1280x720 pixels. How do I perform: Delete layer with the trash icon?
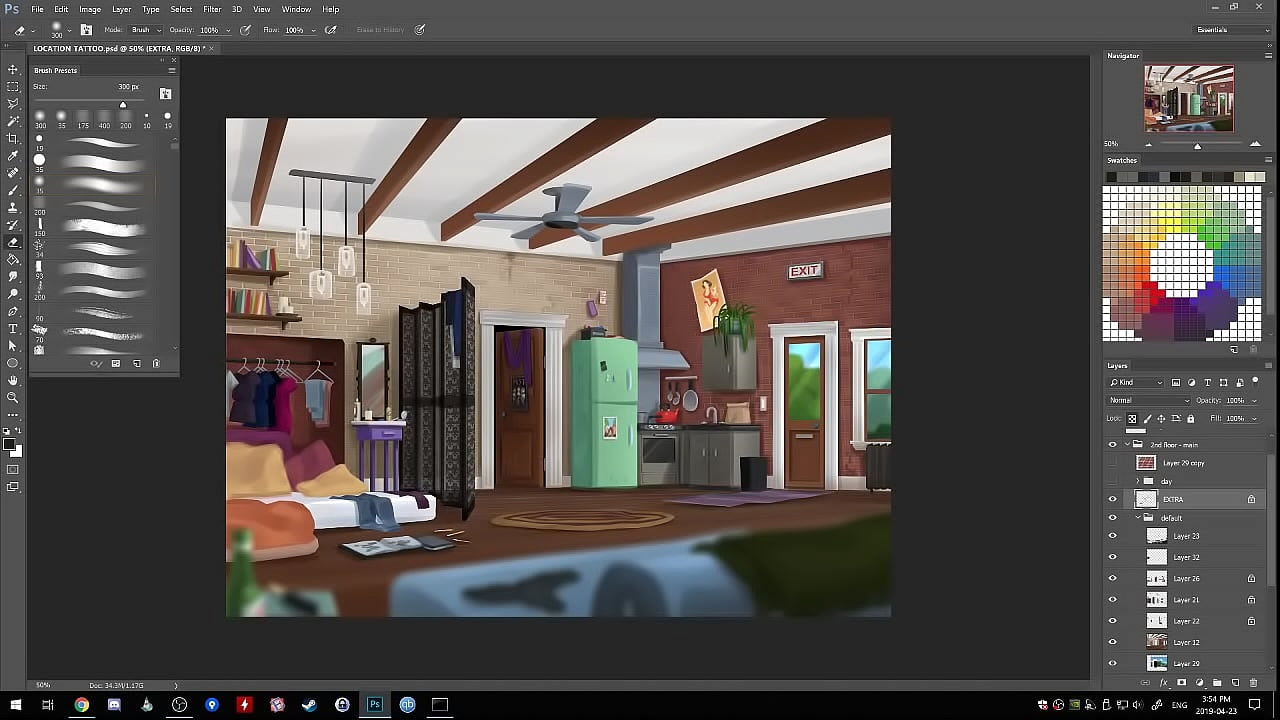pos(1253,683)
